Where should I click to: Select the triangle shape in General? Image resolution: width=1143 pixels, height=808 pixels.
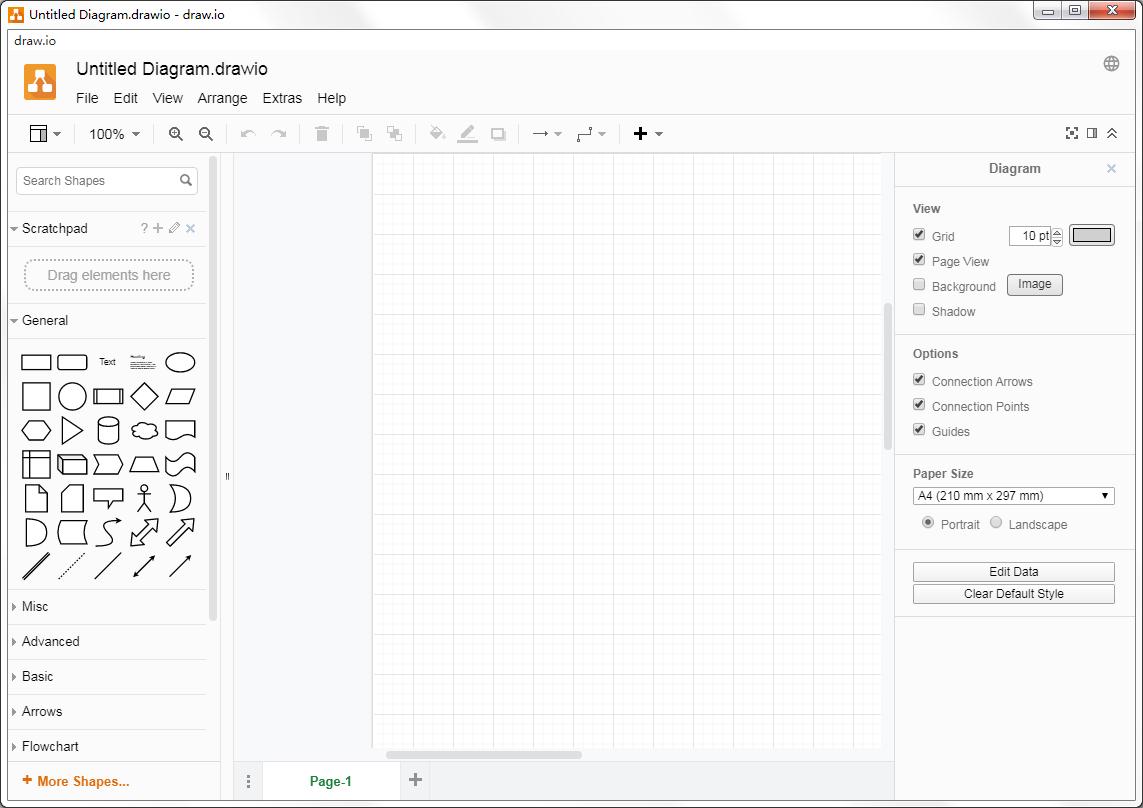[71, 430]
